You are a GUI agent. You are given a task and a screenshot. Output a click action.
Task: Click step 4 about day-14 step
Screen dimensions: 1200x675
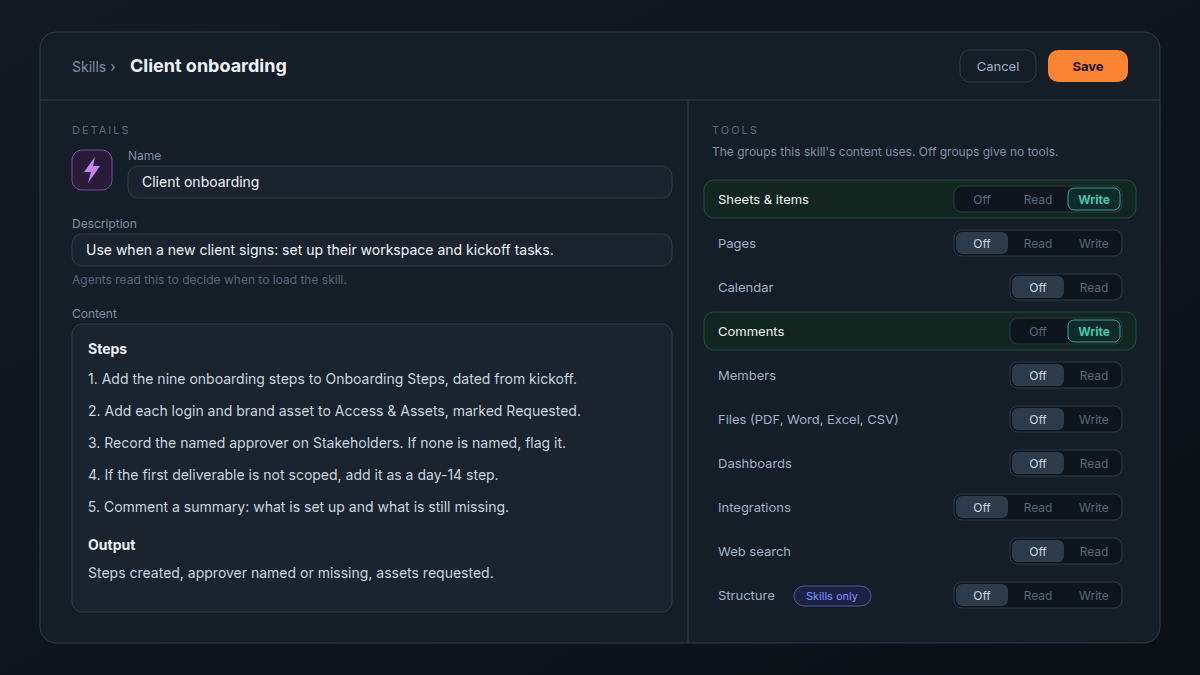point(293,475)
